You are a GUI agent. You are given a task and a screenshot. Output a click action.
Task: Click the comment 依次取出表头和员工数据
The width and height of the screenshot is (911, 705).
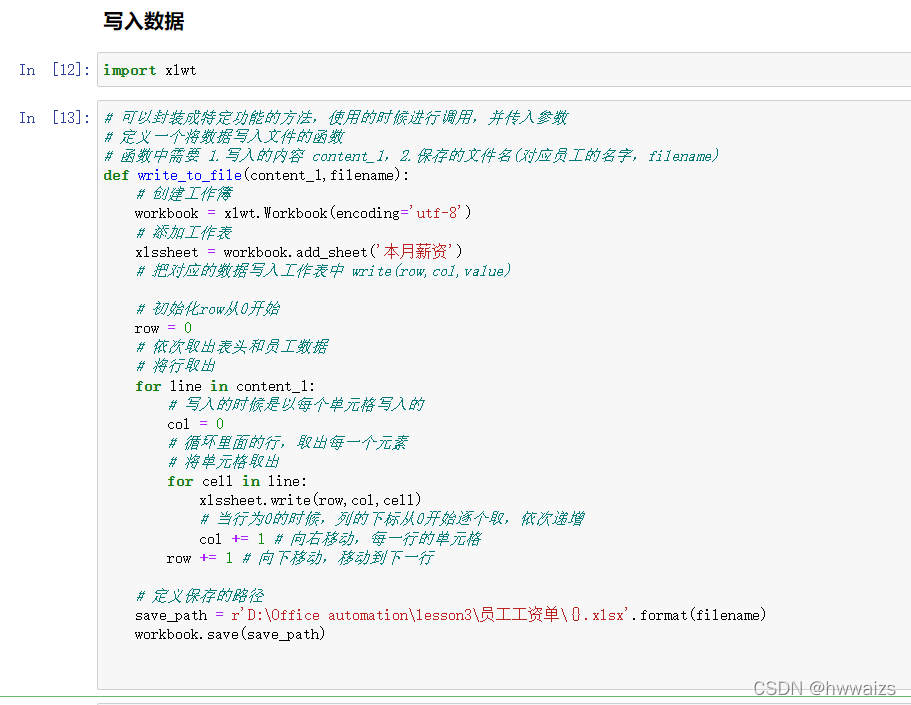click(x=232, y=347)
